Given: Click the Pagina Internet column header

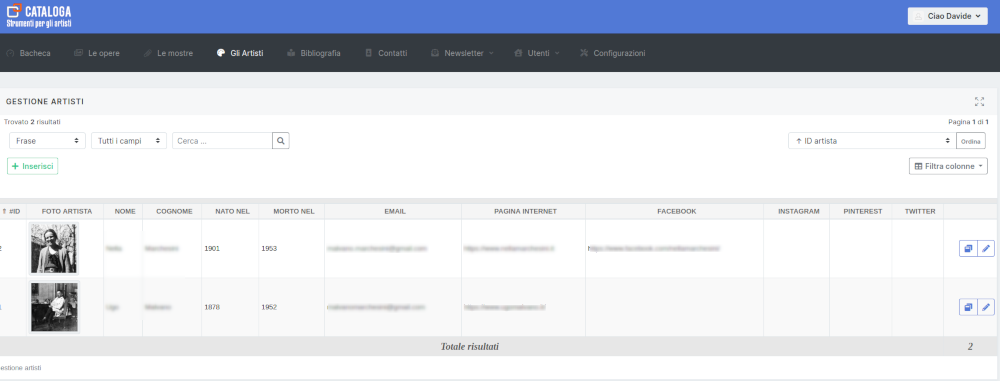Looking at the screenshot, I should [x=526, y=211].
